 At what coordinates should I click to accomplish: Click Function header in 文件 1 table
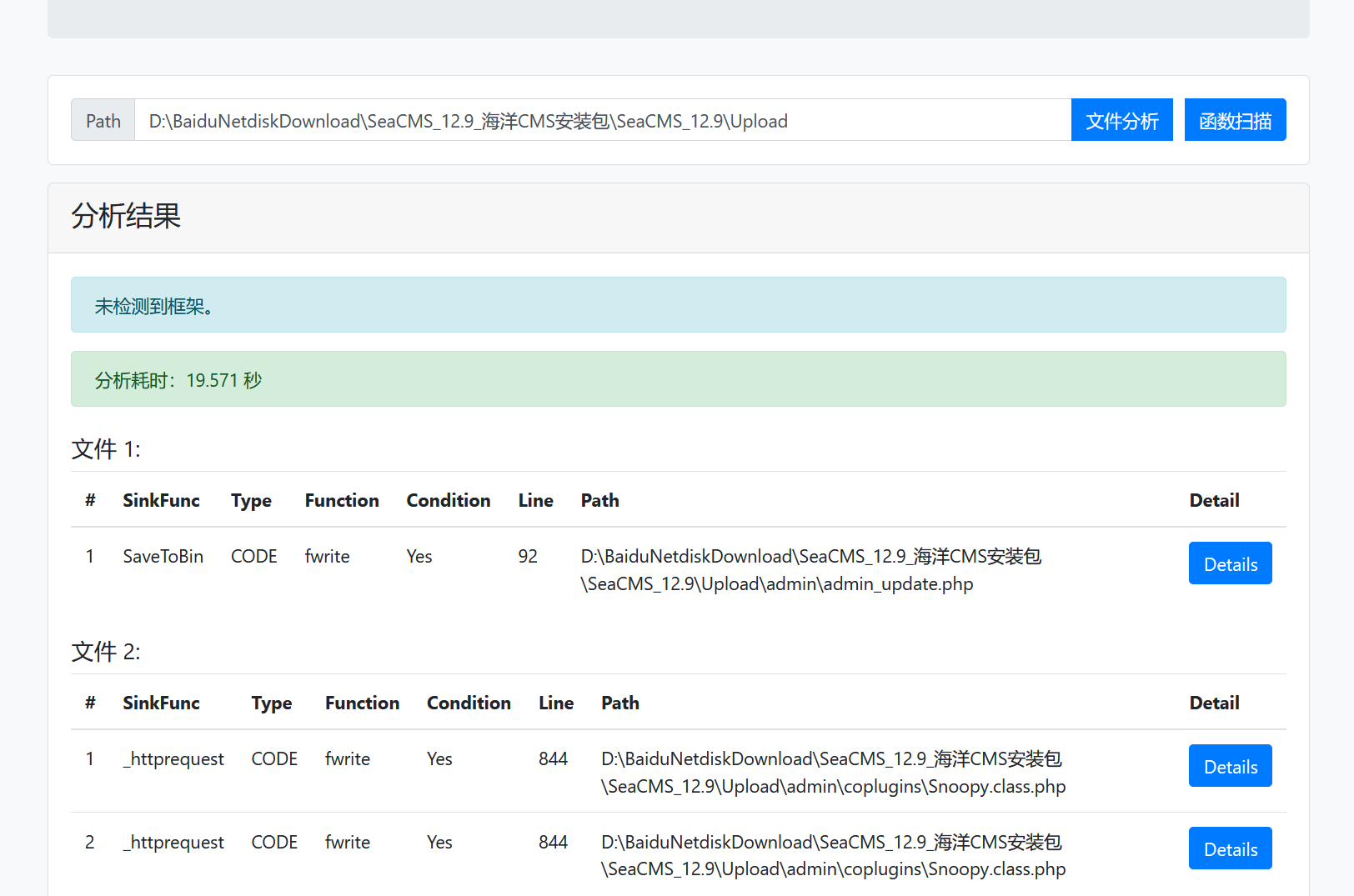[342, 500]
